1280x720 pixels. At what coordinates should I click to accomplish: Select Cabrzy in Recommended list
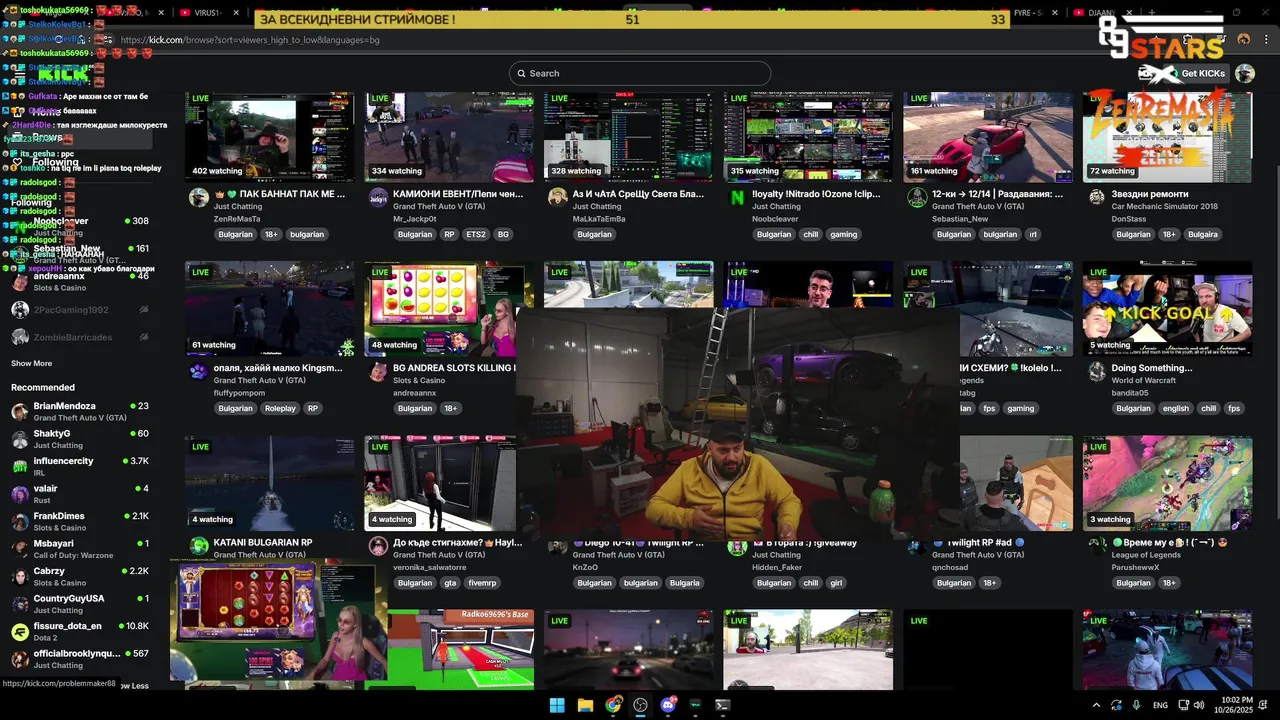pos(80,576)
